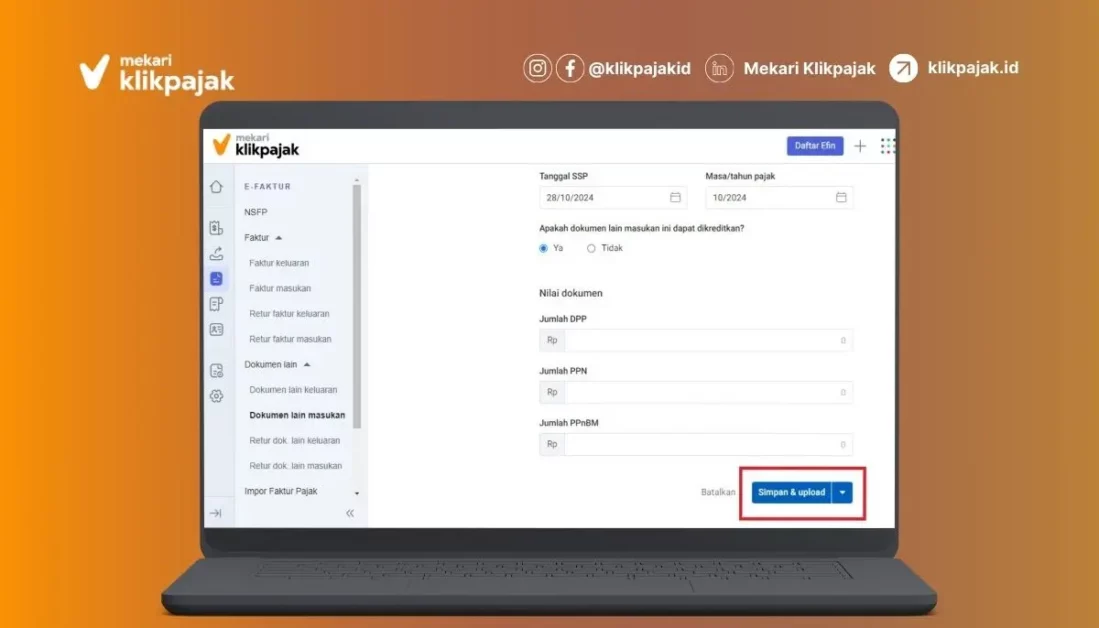1099x628 pixels.
Task: Click the Daftar Efin button
Action: pyautogui.click(x=814, y=146)
